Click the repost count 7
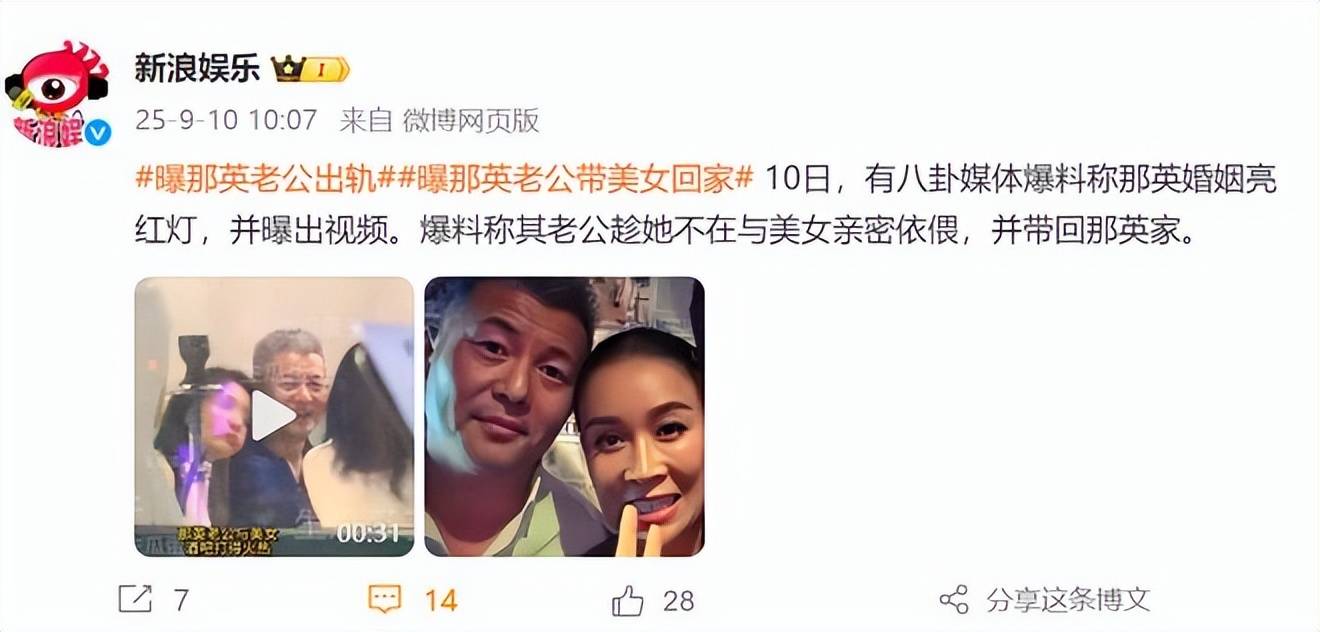Screen dimensions: 1320x632 point(181,600)
